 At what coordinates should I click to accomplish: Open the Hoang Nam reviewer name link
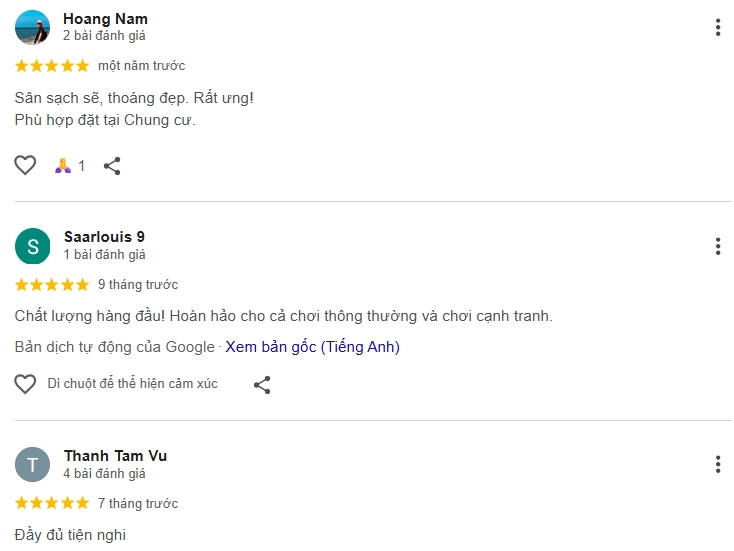tap(105, 19)
